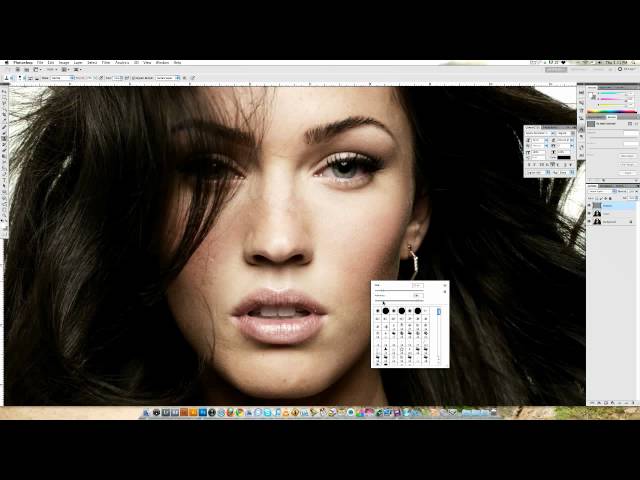The image size is (640, 480).
Task: Open the Filter menu
Action: [106, 62]
